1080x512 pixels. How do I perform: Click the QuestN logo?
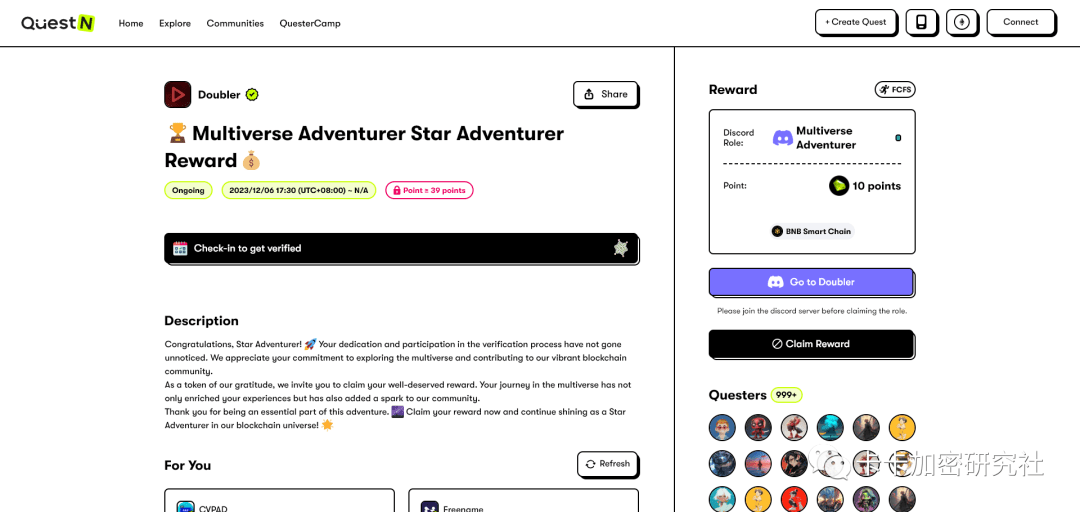pyautogui.click(x=57, y=22)
